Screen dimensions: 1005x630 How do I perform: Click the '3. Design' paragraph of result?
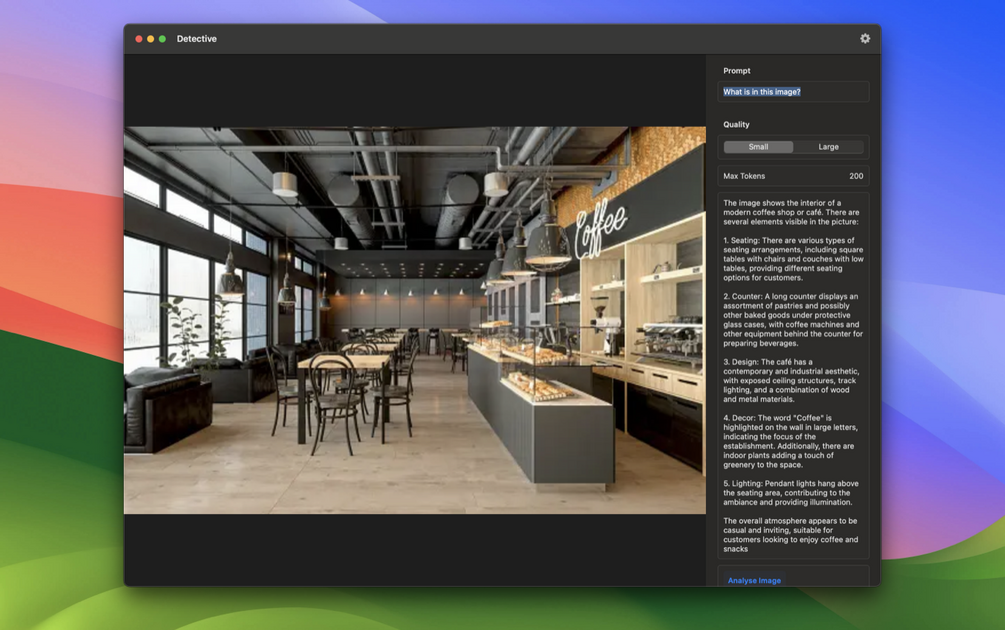791,380
